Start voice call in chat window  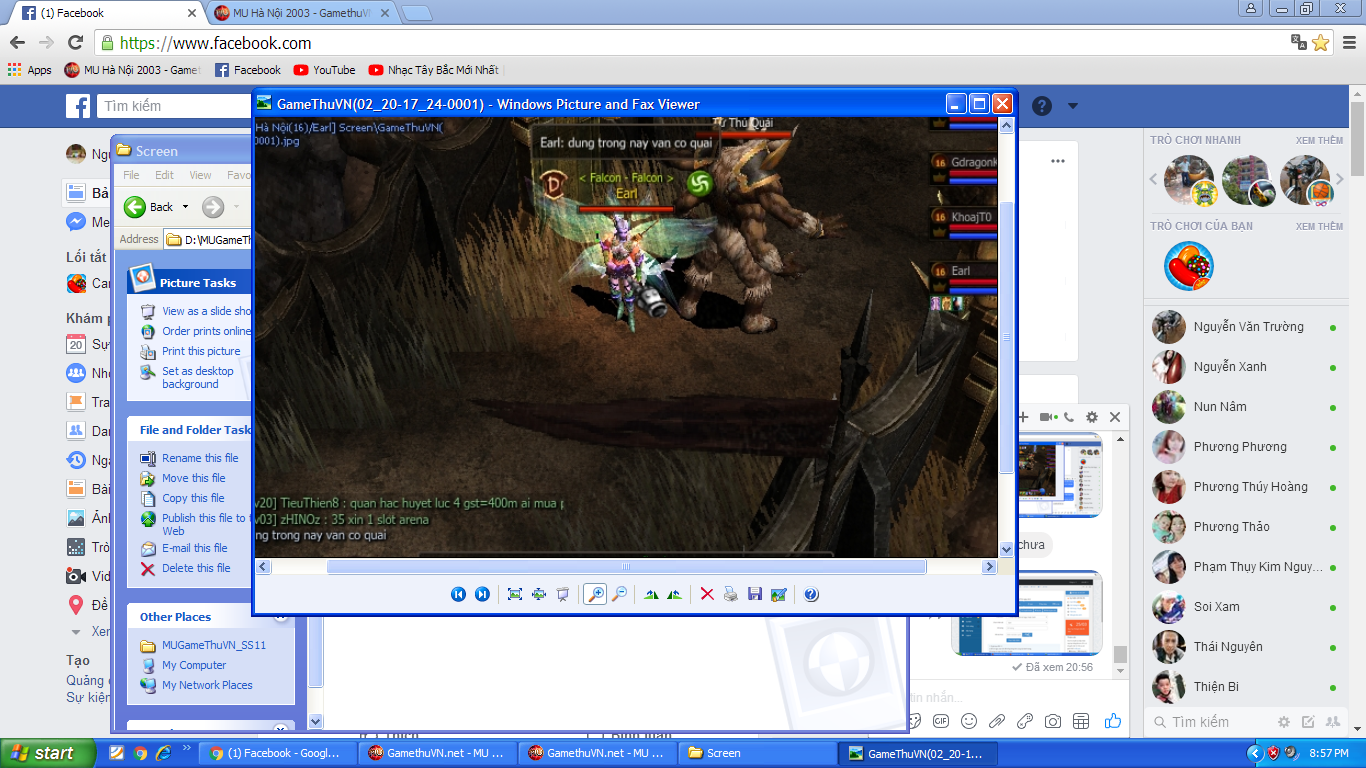(1069, 417)
